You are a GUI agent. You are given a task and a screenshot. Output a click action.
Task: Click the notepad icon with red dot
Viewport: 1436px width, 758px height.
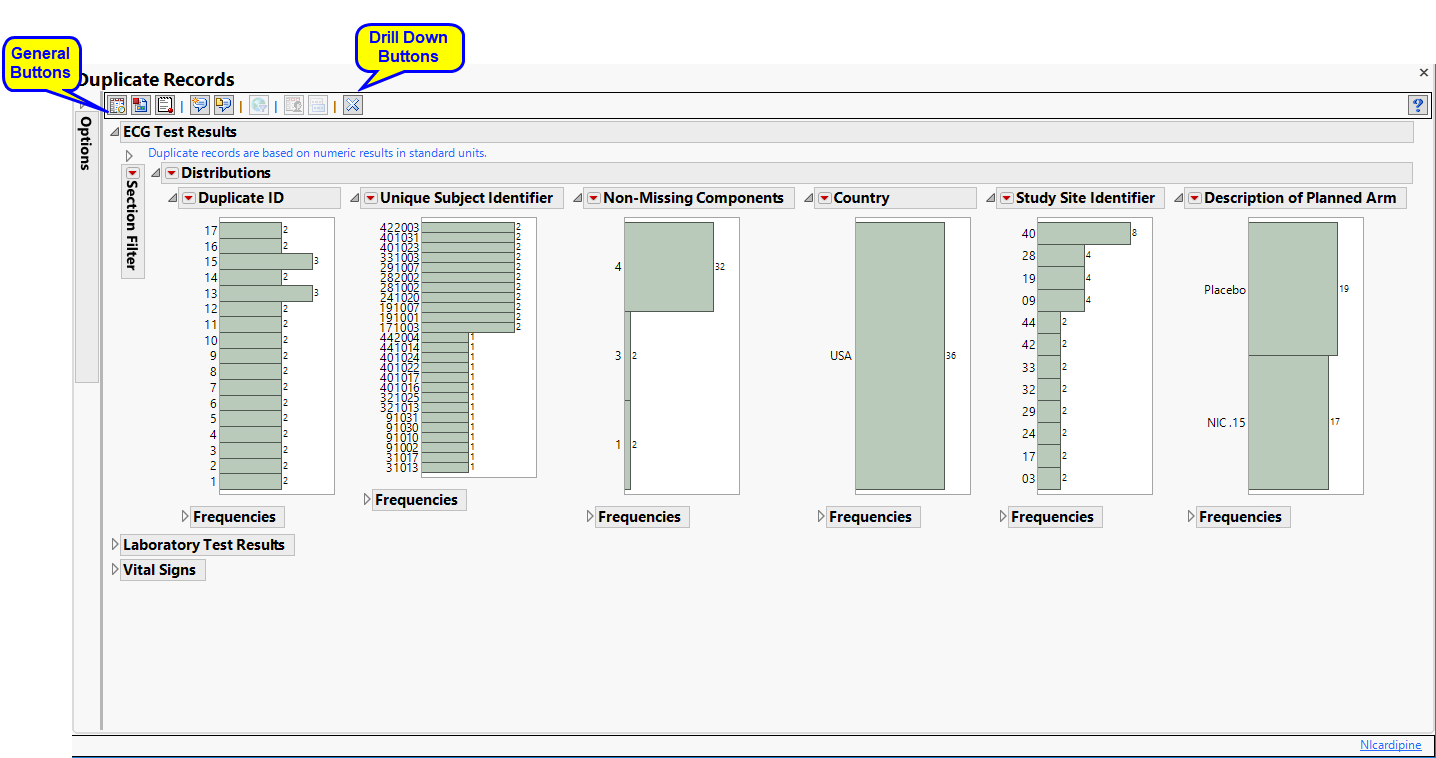point(165,105)
